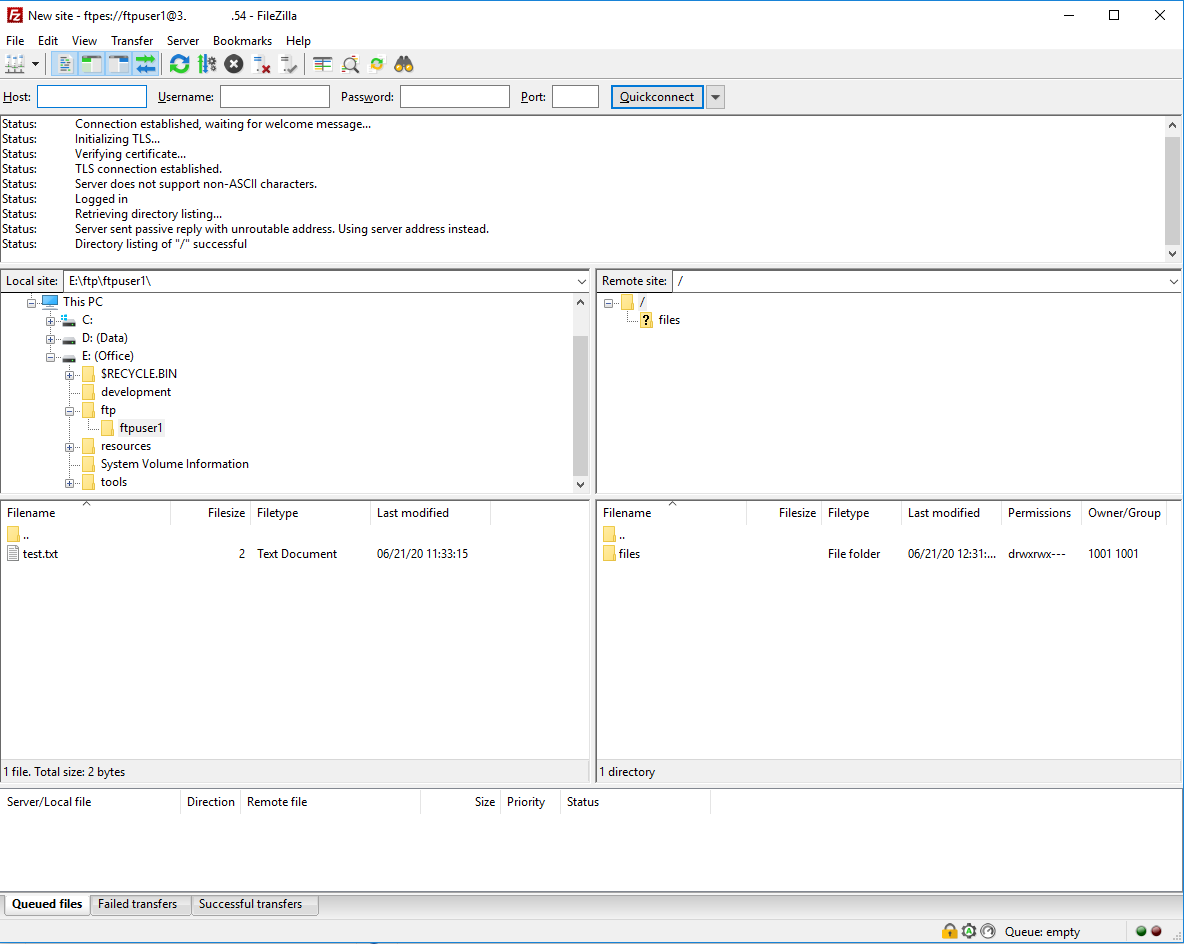Toggle the local directory tree display
Viewport: 1184px width, 944px height.
91,64
